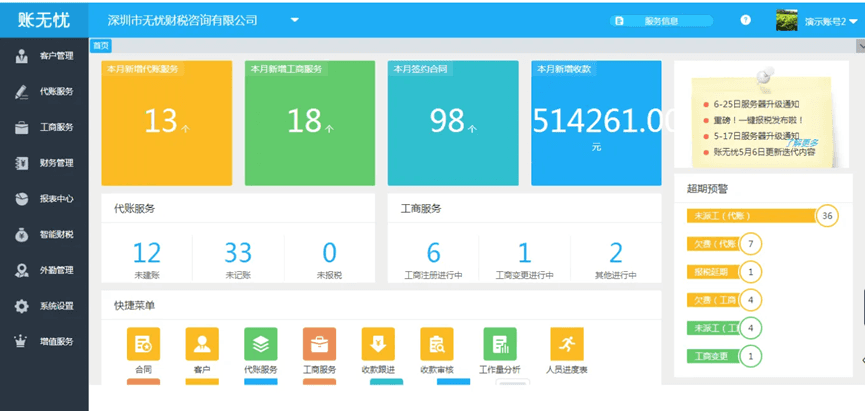Click the 财务管理 icon in sidebar
865x411 pixels.
[x=22, y=163]
